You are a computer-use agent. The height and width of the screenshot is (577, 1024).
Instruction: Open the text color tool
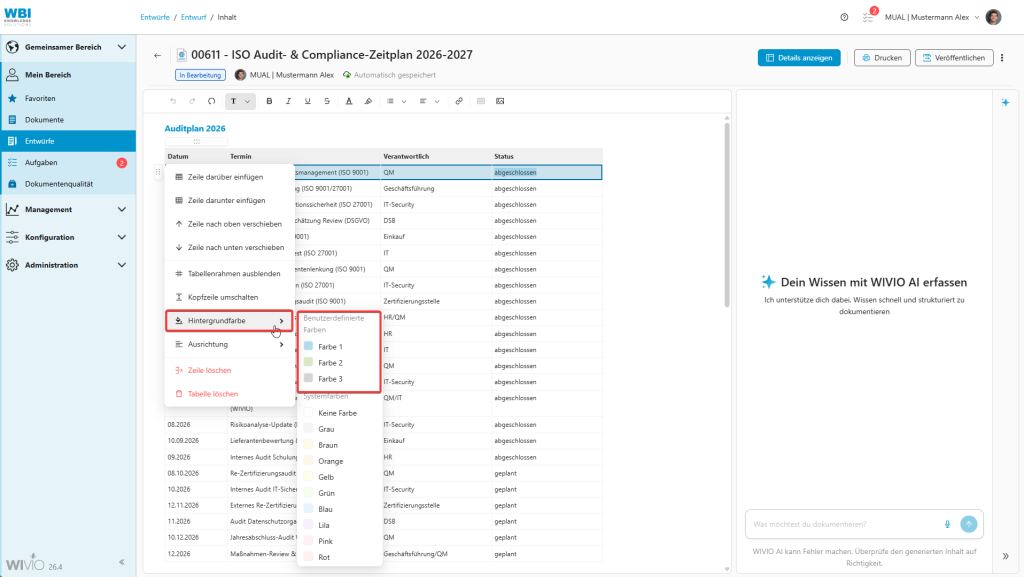point(349,101)
